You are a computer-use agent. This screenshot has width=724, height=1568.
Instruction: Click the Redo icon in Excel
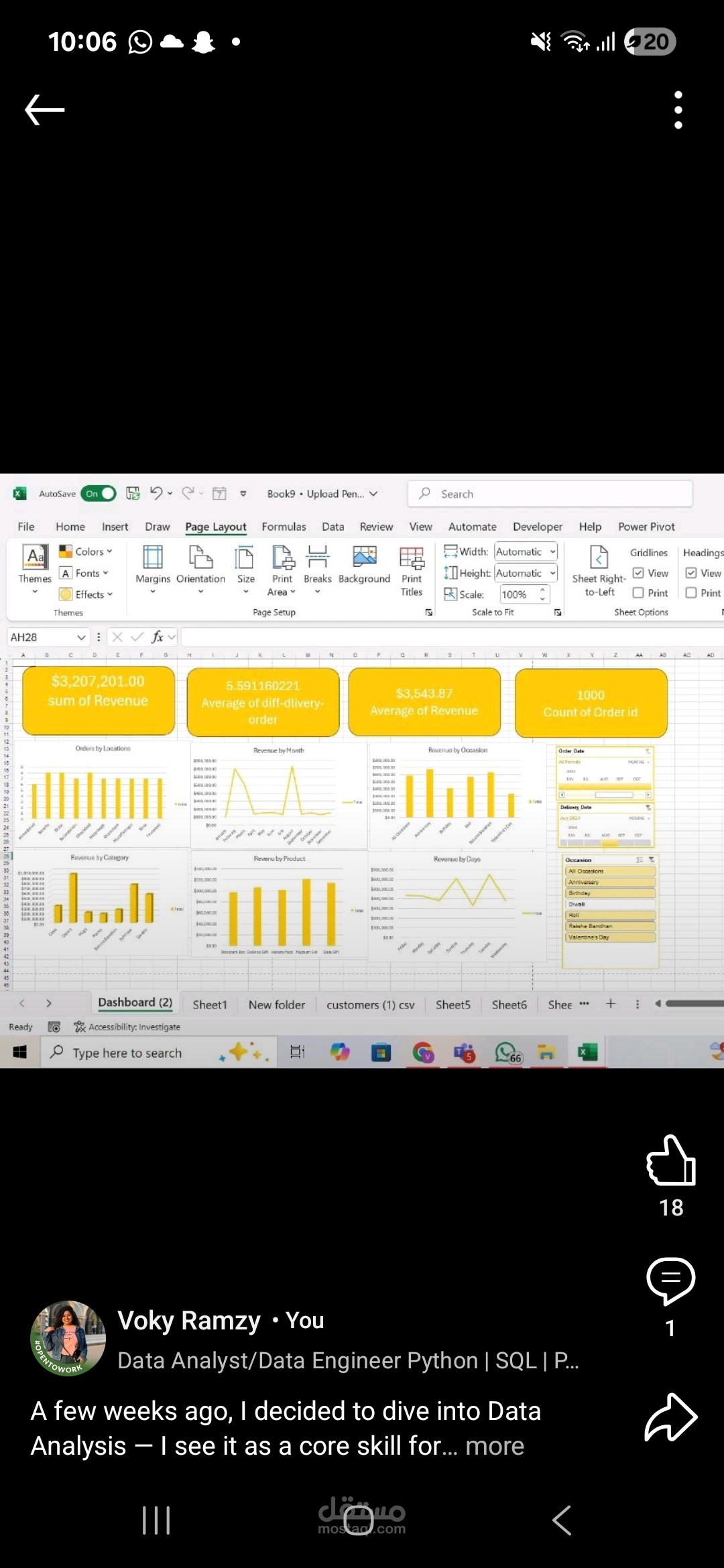188,494
